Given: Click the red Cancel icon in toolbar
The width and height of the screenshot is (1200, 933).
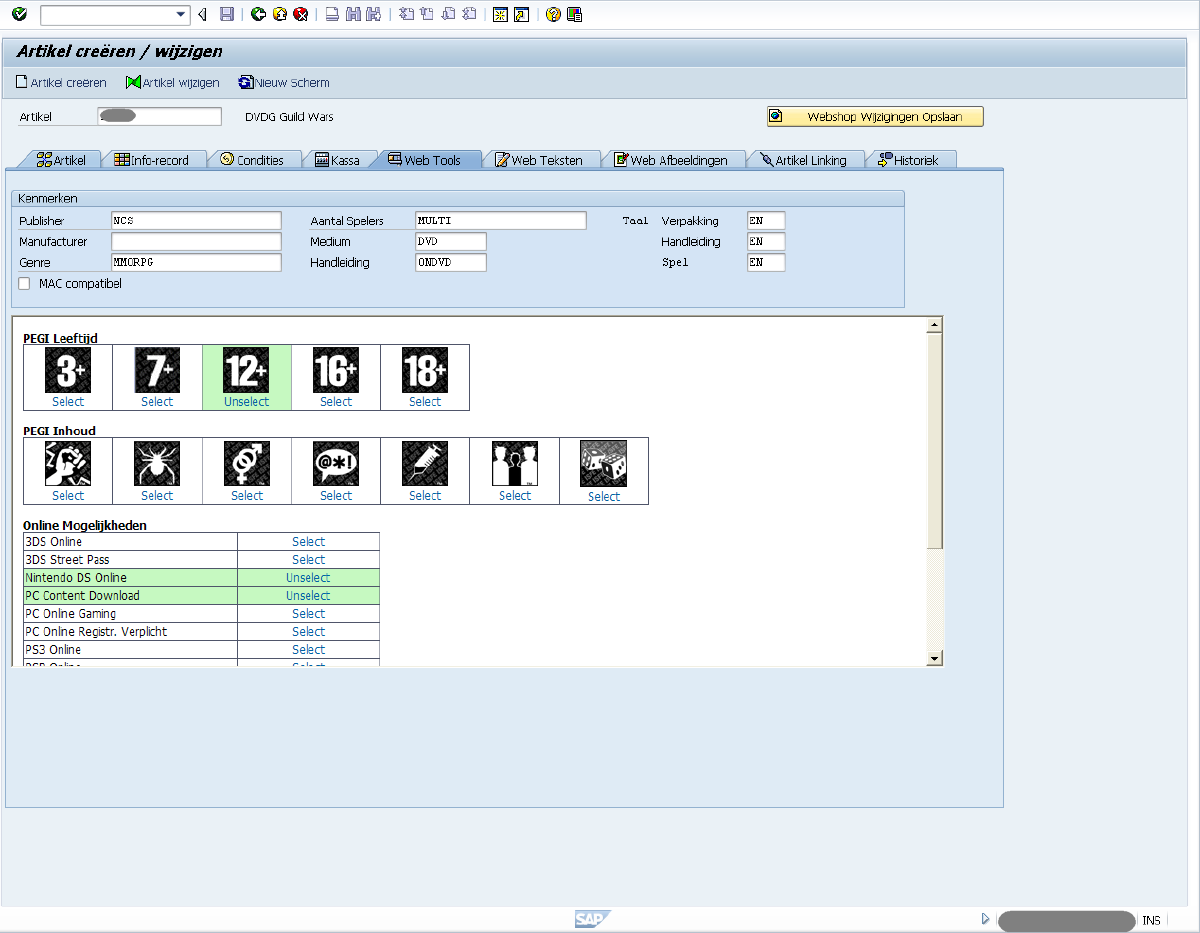Looking at the screenshot, I should (x=300, y=14).
